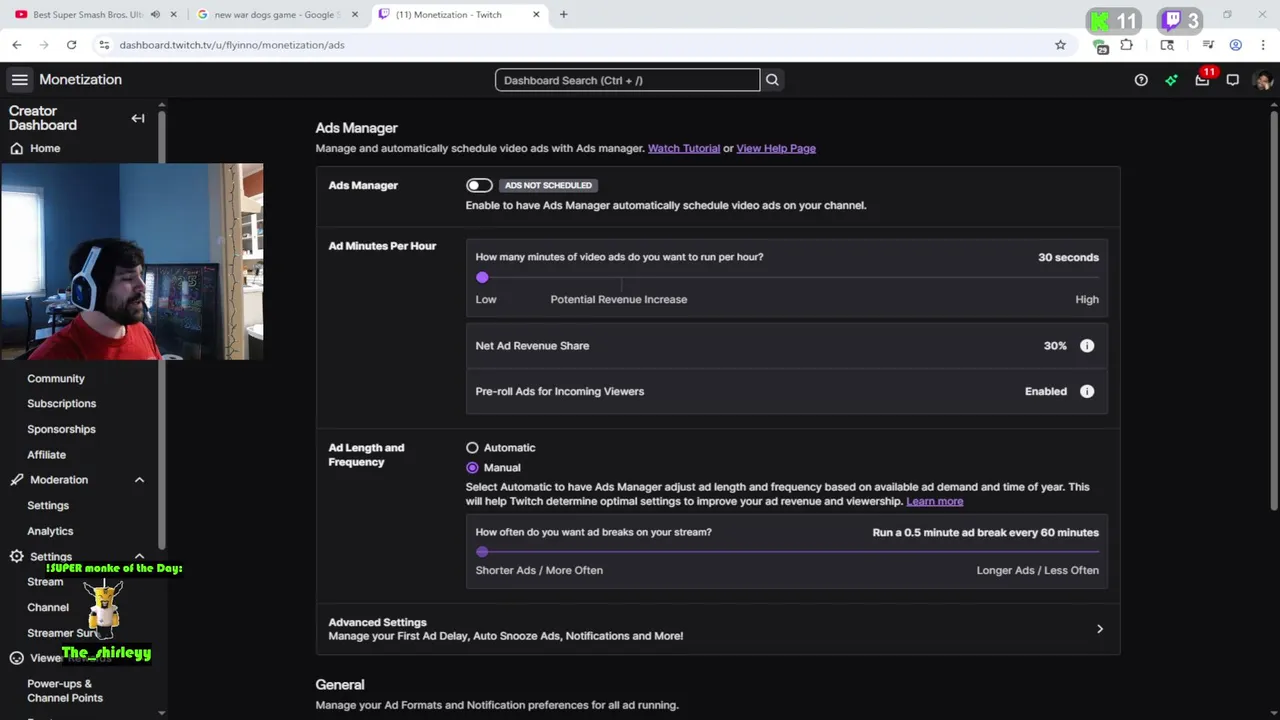Image resolution: width=1280 pixels, height=720 pixels.
Task: Collapse the Moderation sidebar group
Action: tap(139, 480)
